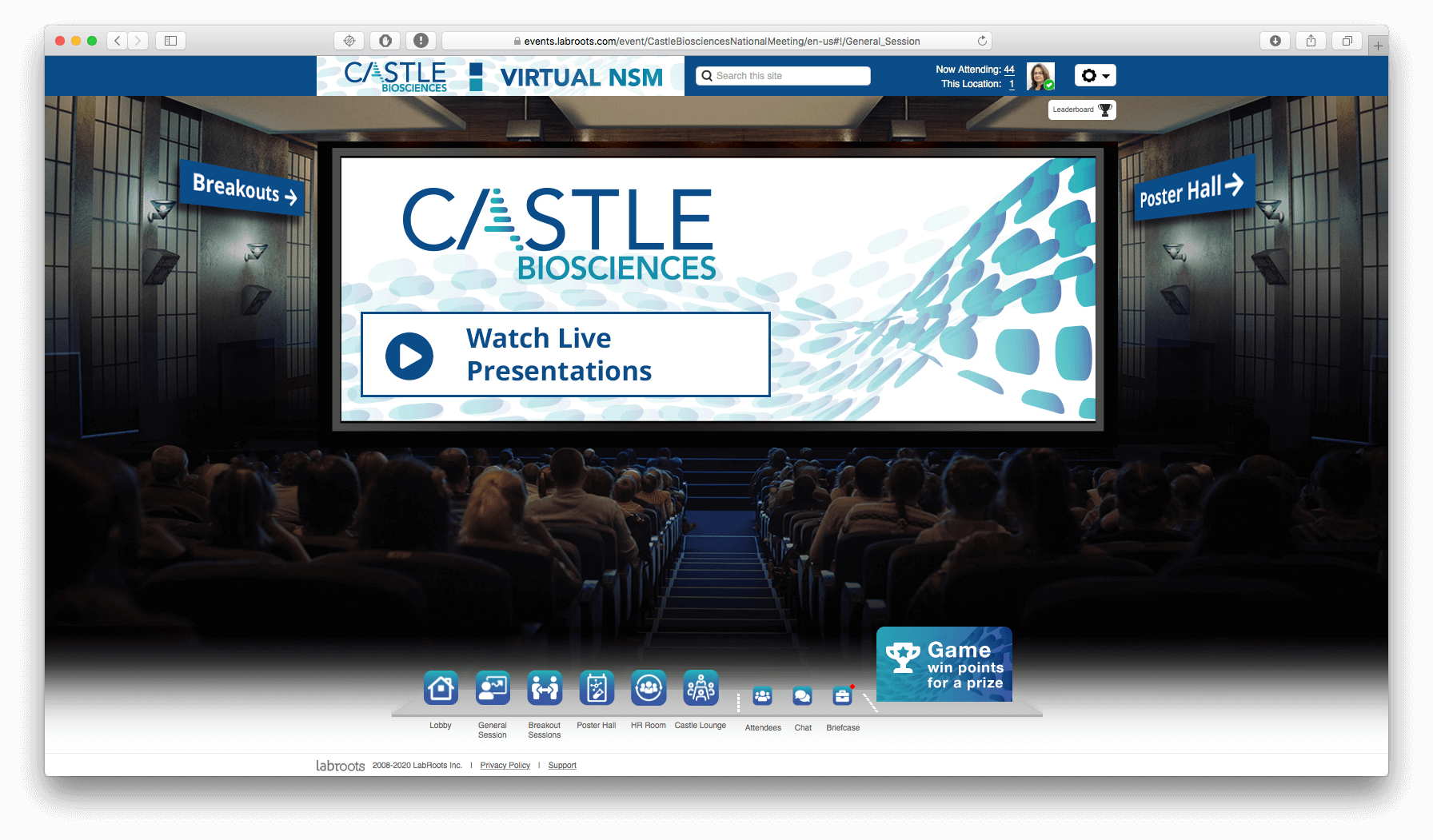Viewport: 1433px width, 840px height.
Task: Follow the Breakouts arrow sign
Action: coord(243,189)
